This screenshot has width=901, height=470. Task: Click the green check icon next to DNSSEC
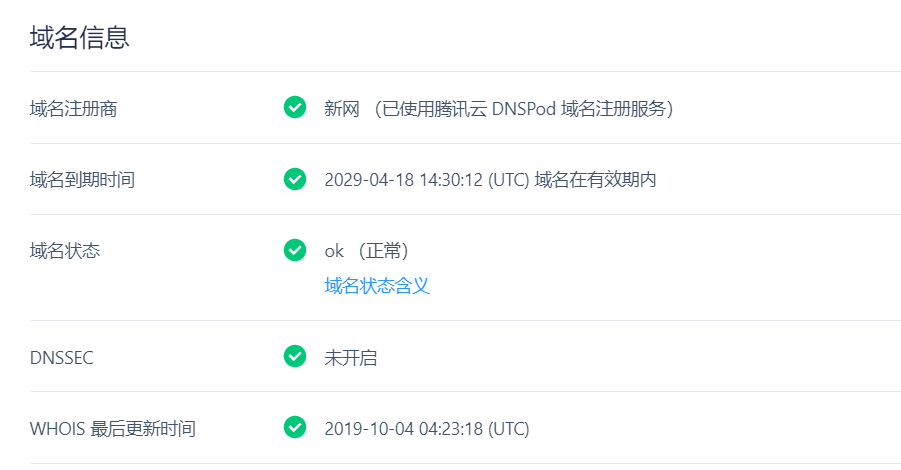pos(295,356)
